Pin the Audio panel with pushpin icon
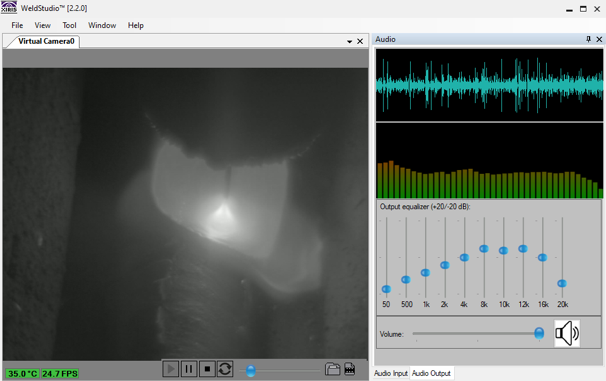606x381 pixels. pos(589,39)
